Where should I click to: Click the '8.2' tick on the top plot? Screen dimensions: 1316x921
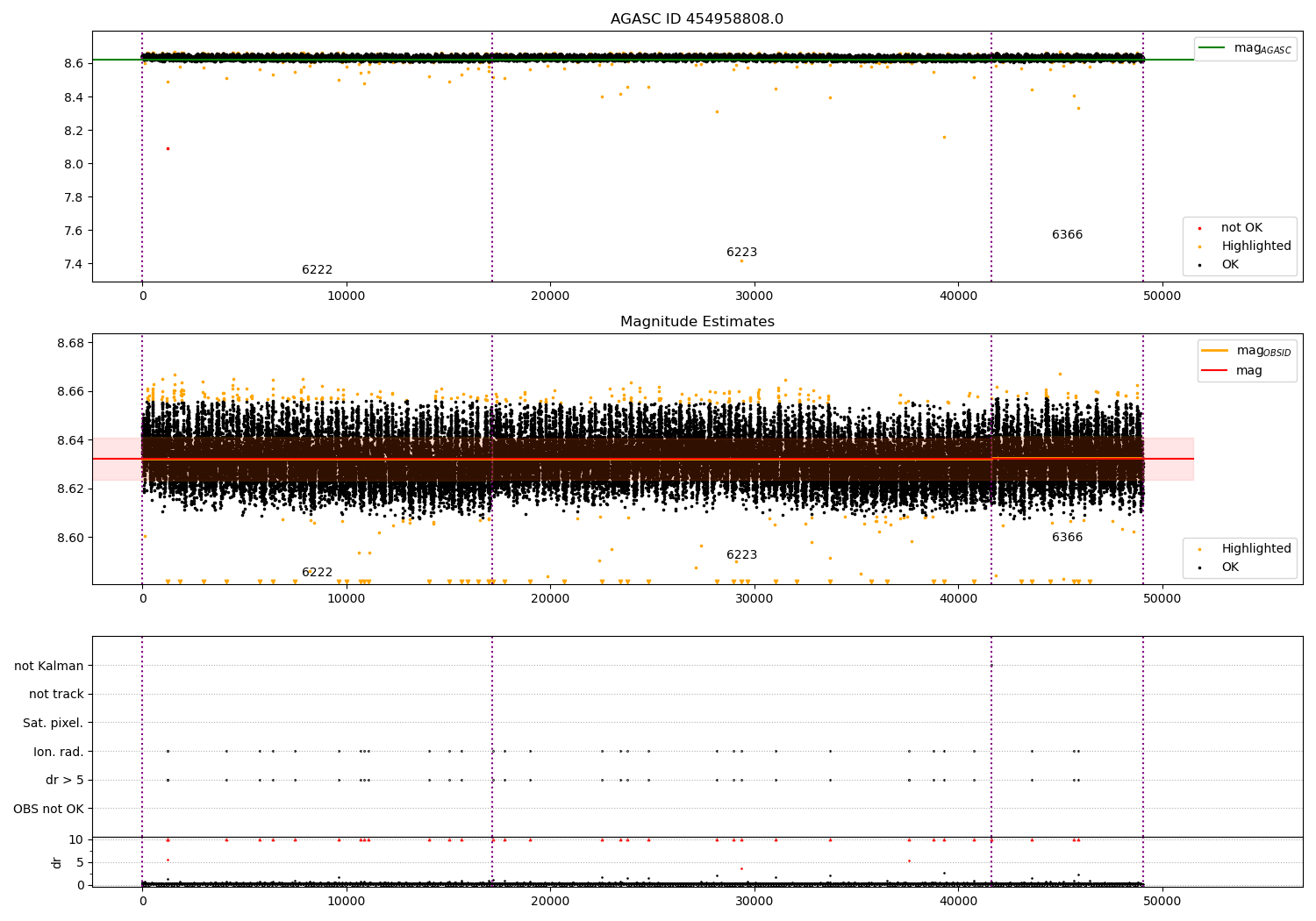tap(74, 131)
